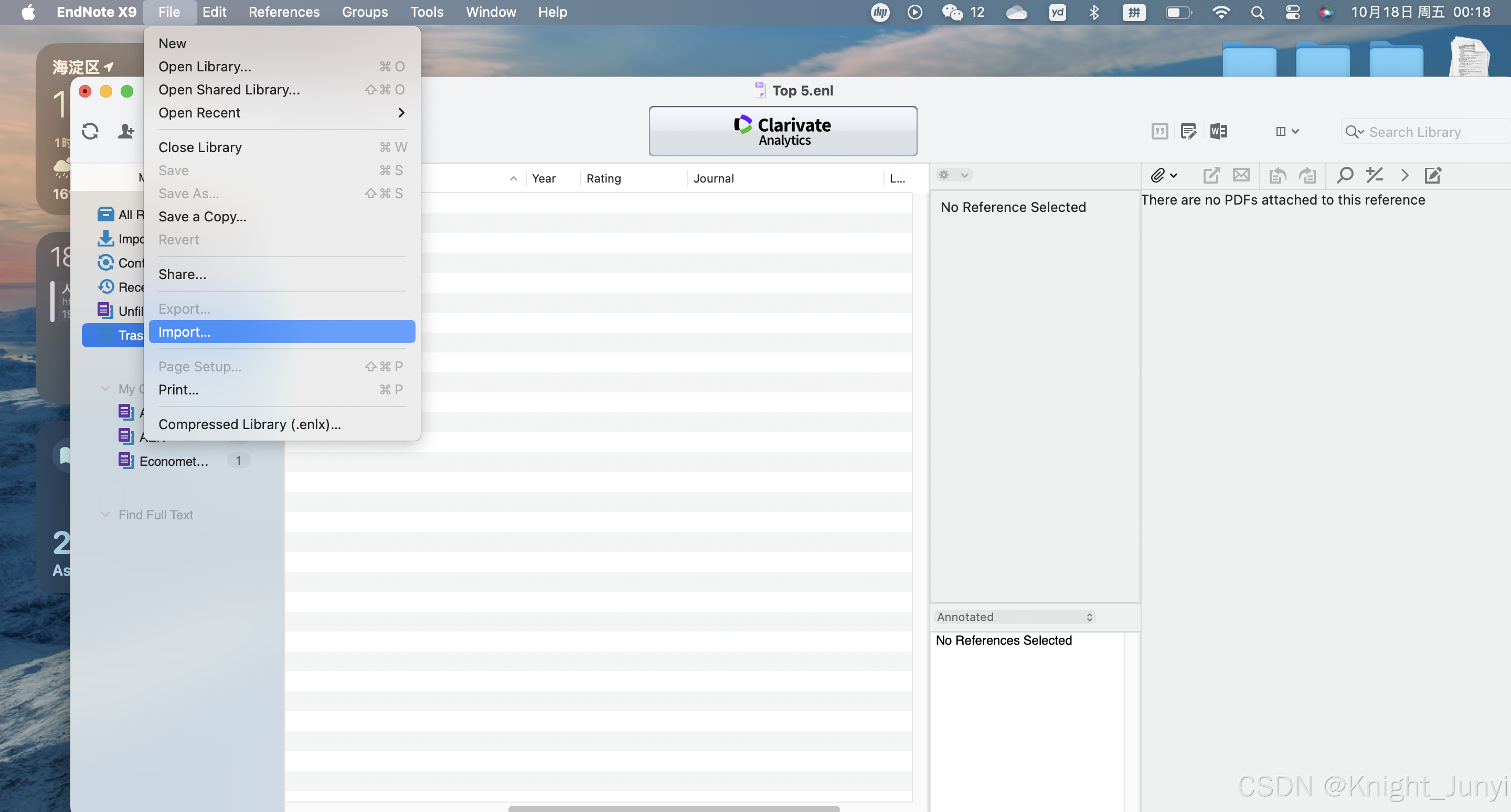Screen dimensions: 1511x812
Task: Select Compressed Library (.enlx)... menu entry
Action: tap(249, 424)
